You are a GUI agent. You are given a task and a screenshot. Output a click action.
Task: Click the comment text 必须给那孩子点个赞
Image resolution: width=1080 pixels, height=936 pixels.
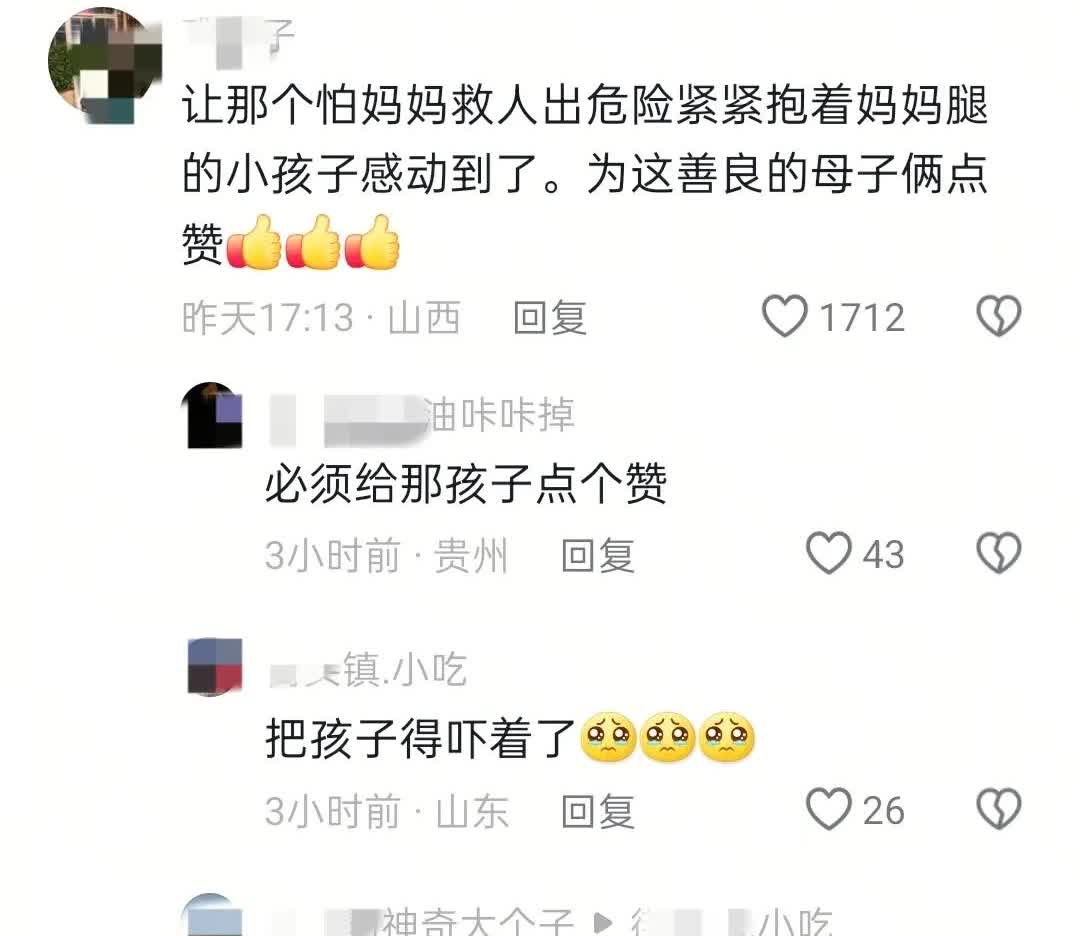point(466,483)
